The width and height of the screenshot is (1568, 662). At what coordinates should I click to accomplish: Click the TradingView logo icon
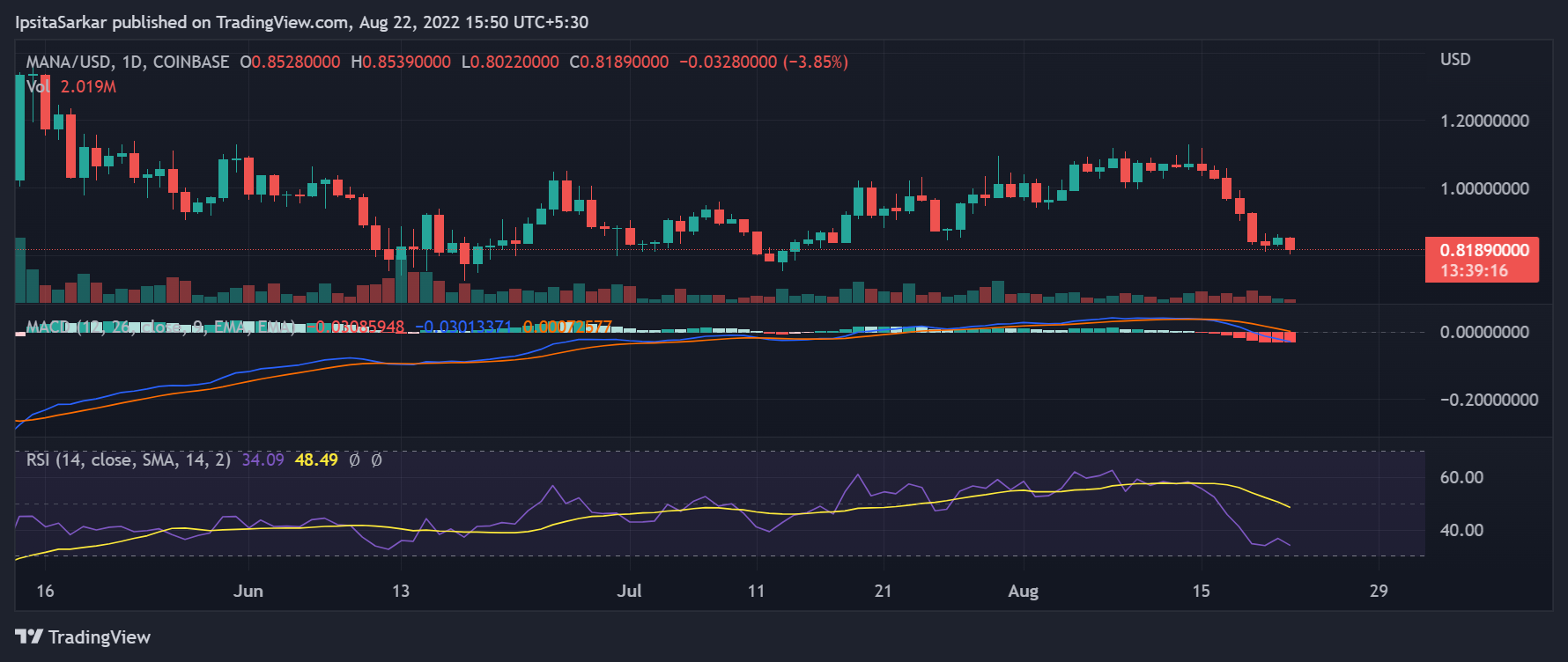tap(29, 636)
